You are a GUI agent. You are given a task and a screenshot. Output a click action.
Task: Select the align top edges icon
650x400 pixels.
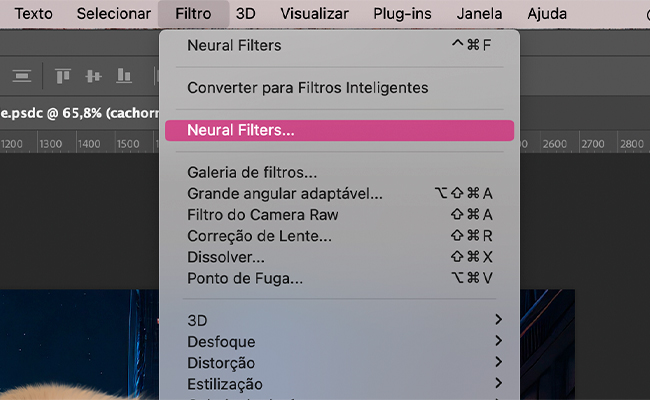[x=63, y=76]
